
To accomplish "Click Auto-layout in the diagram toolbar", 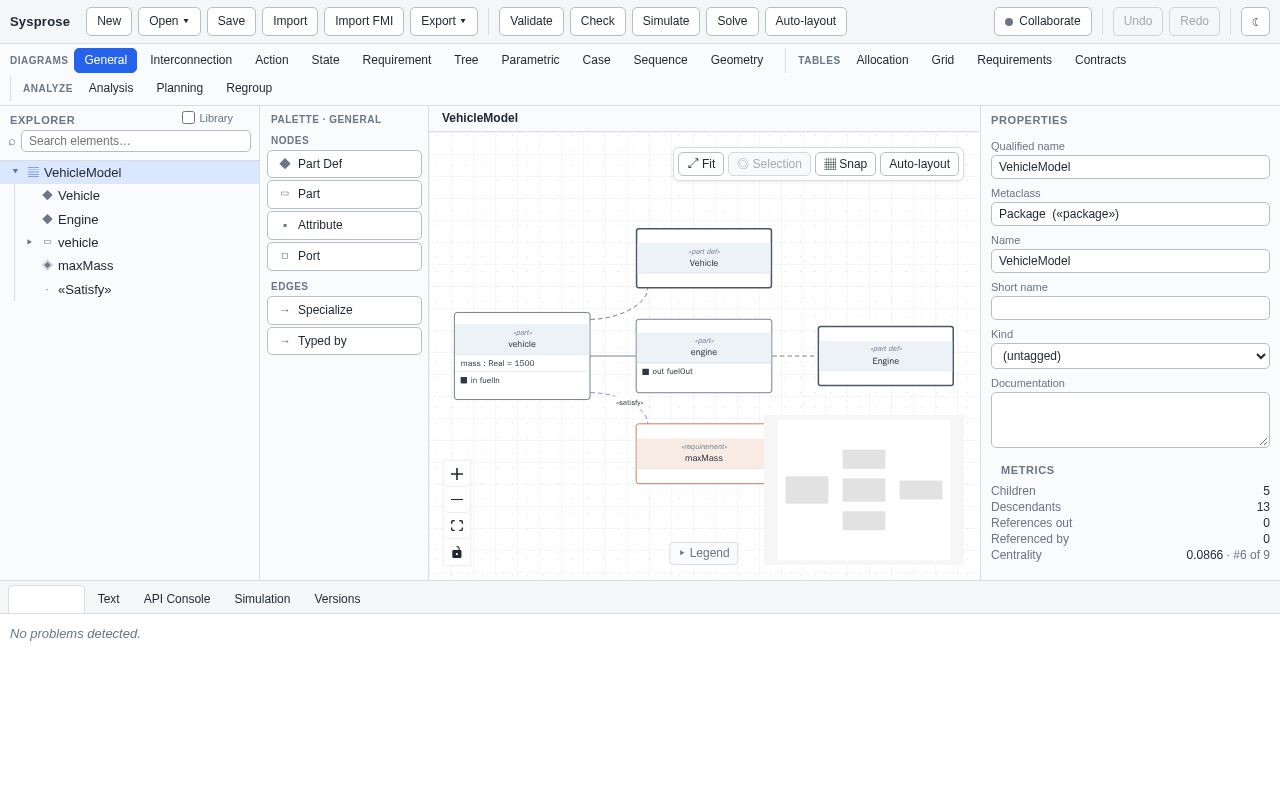I will tap(919, 164).
